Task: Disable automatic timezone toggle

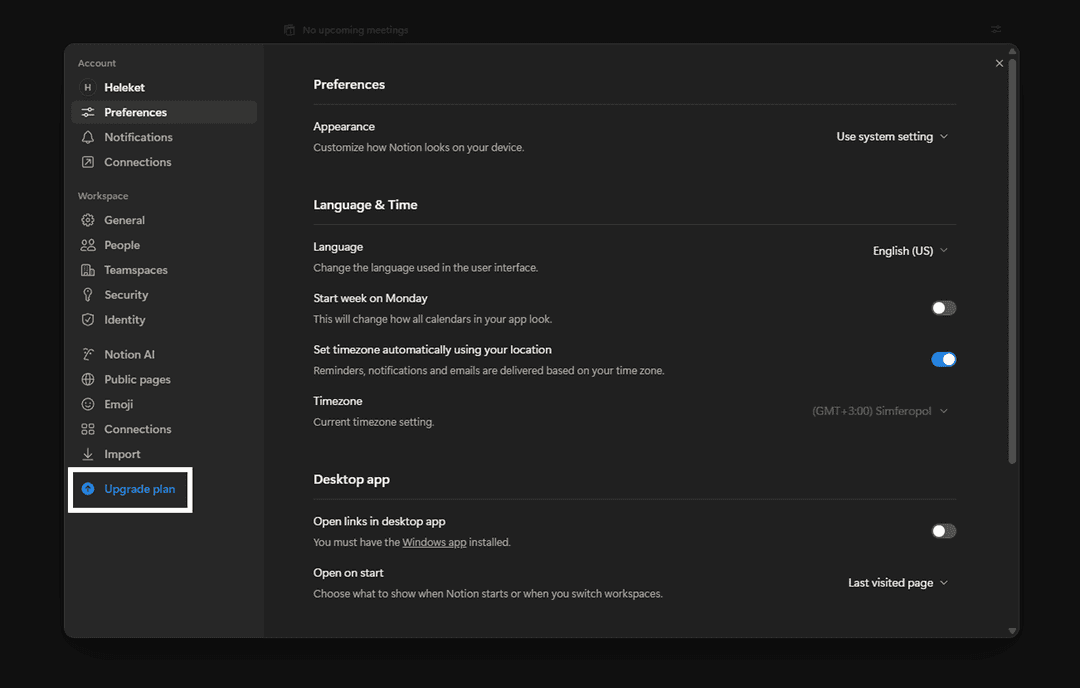Action: click(943, 359)
